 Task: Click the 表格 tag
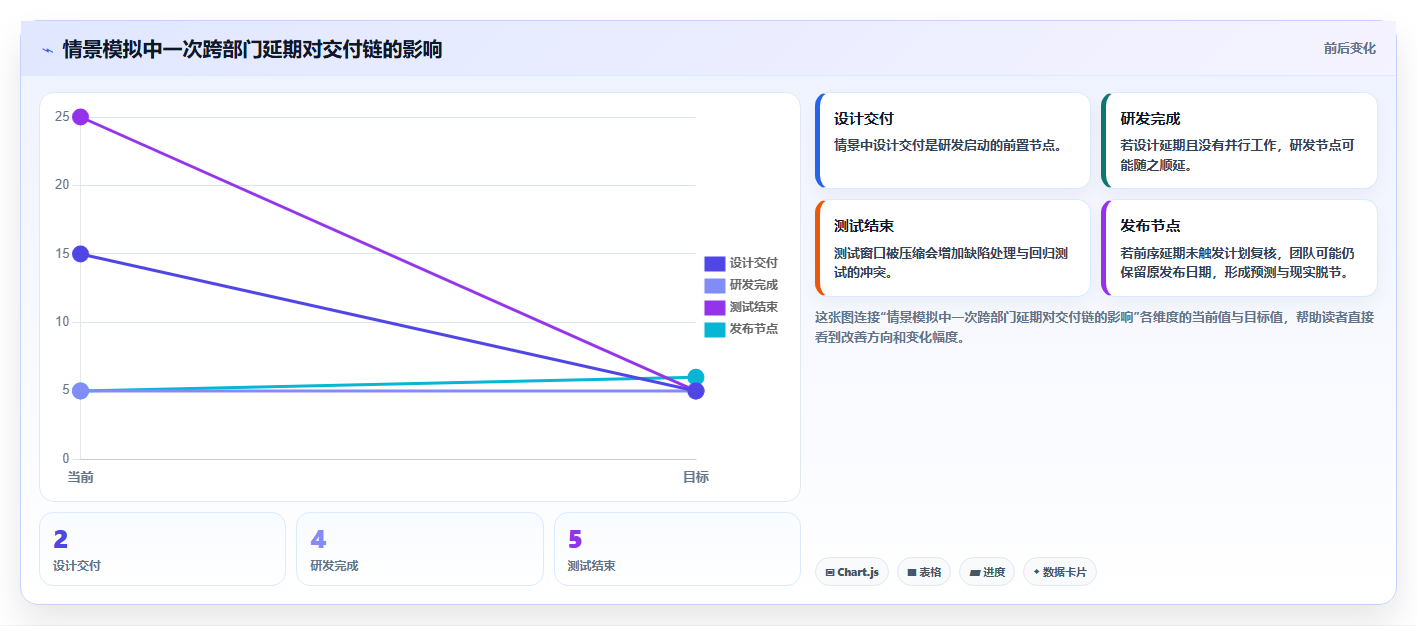924,572
